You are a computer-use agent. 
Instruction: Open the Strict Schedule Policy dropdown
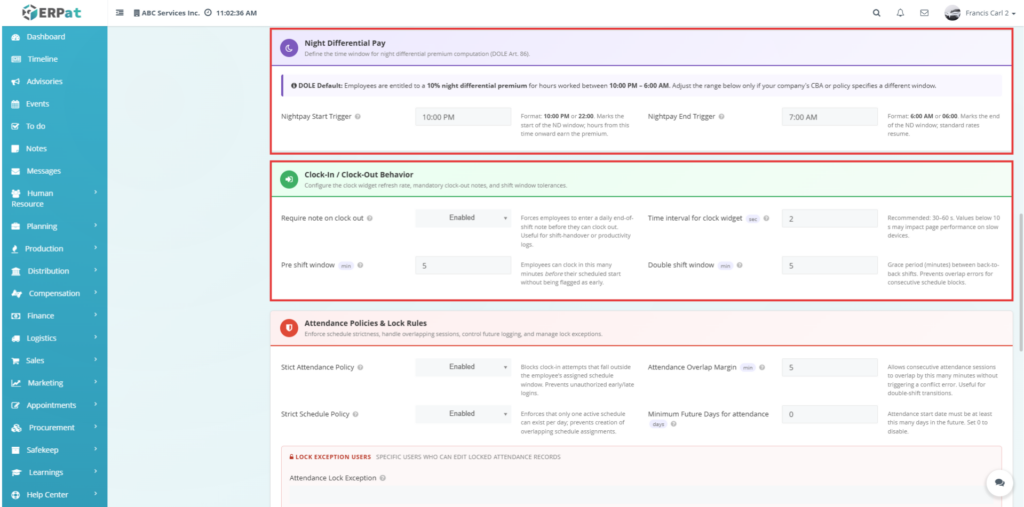(463, 414)
